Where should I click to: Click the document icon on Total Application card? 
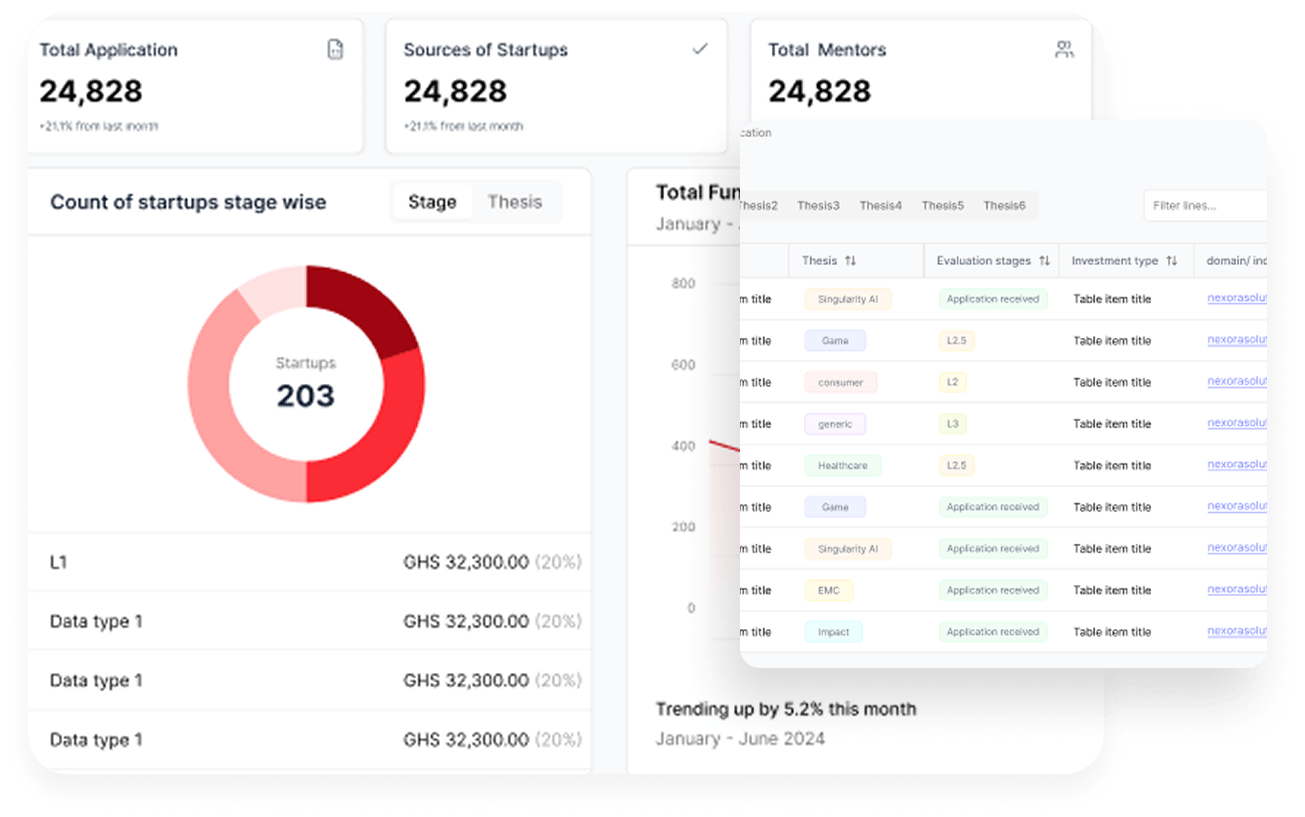pyautogui.click(x=335, y=48)
